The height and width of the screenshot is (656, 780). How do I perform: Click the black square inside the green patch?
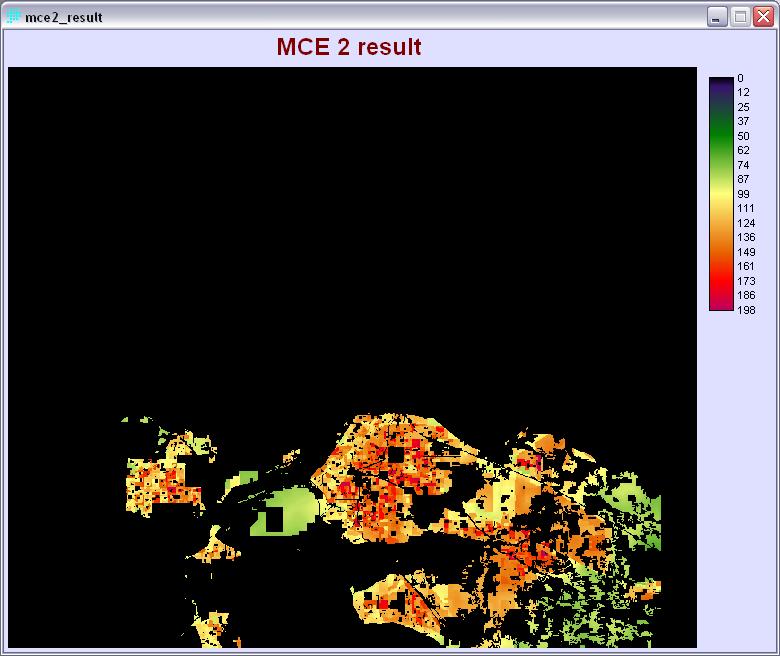(x=273, y=520)
